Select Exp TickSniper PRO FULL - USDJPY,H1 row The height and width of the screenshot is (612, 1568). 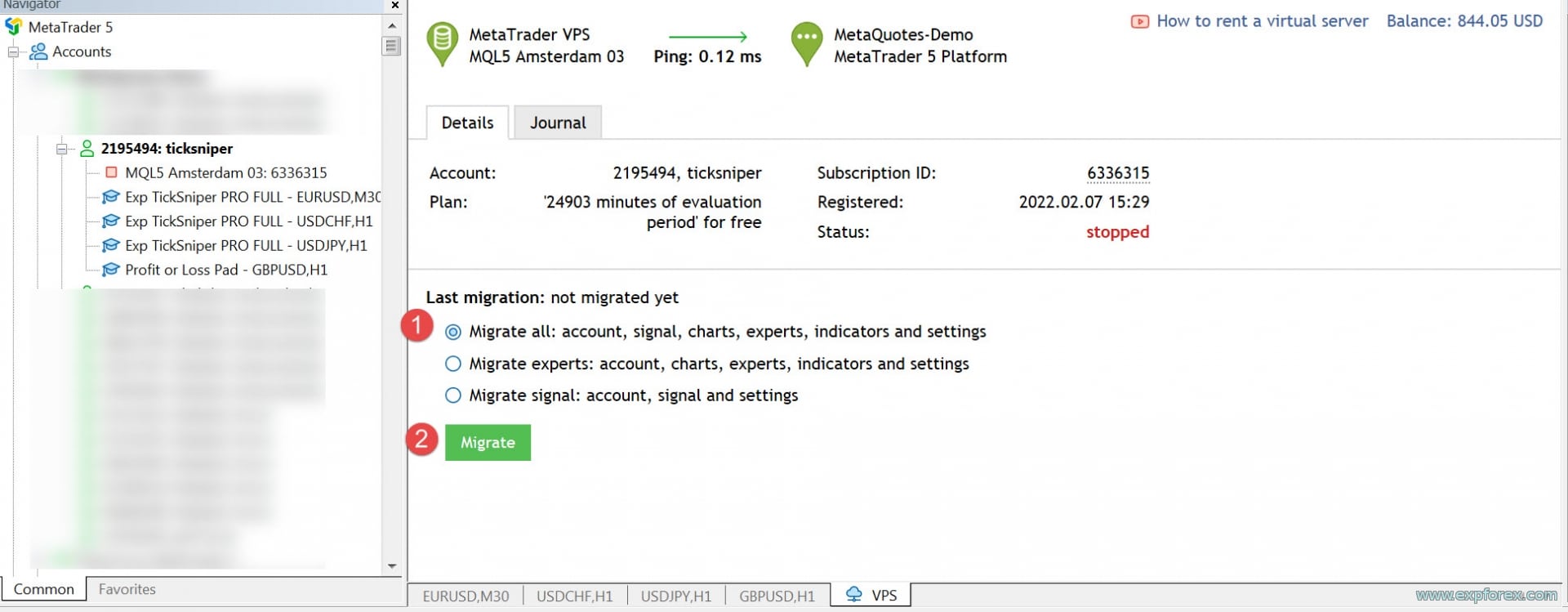[x=246, y=245]
